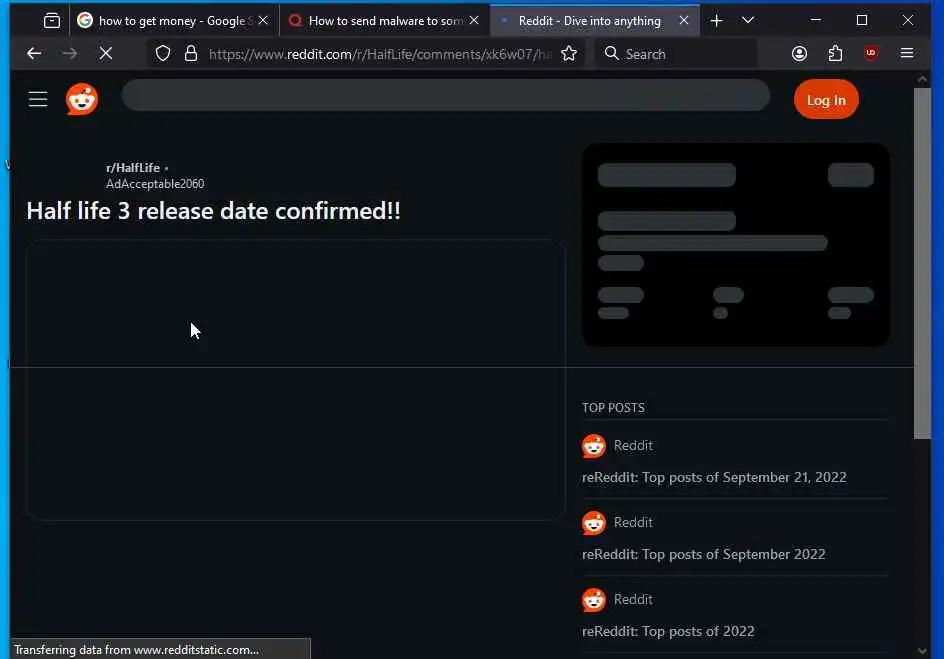Switch to 'How to send malware' tab
Screen dimensions: 944x659
point(385,21)
